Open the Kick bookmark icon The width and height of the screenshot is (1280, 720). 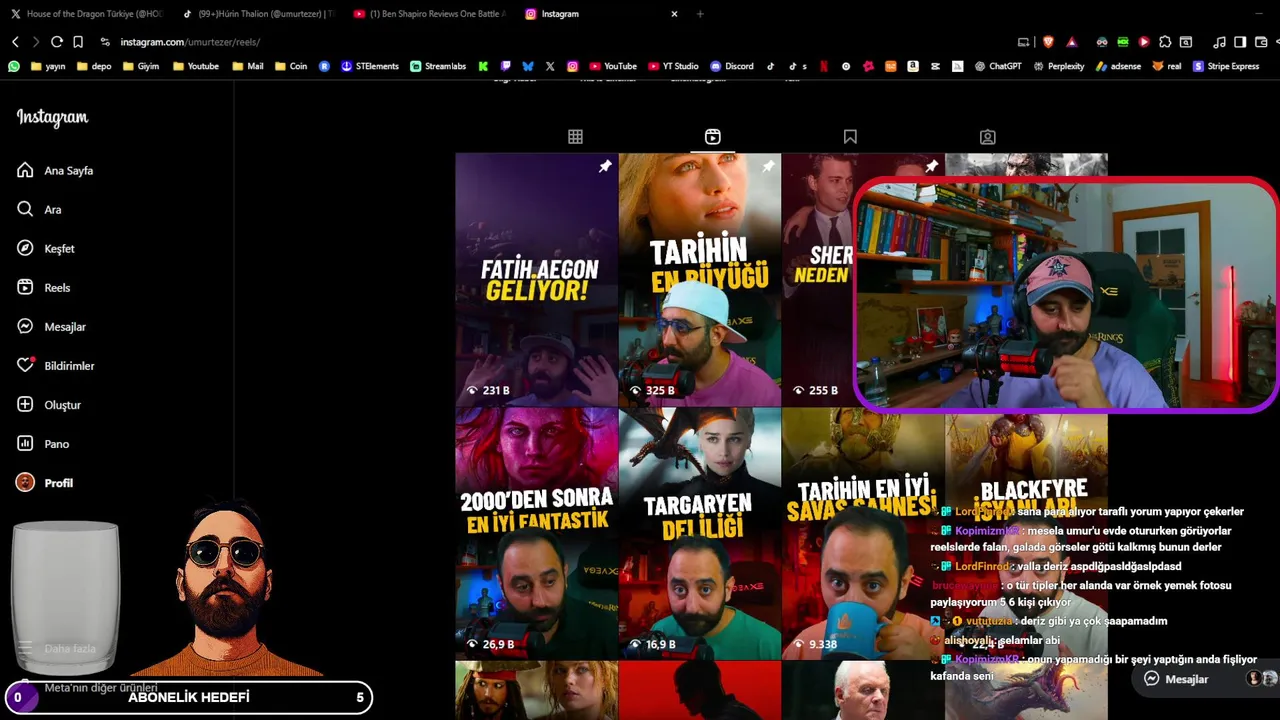point(483,66)
